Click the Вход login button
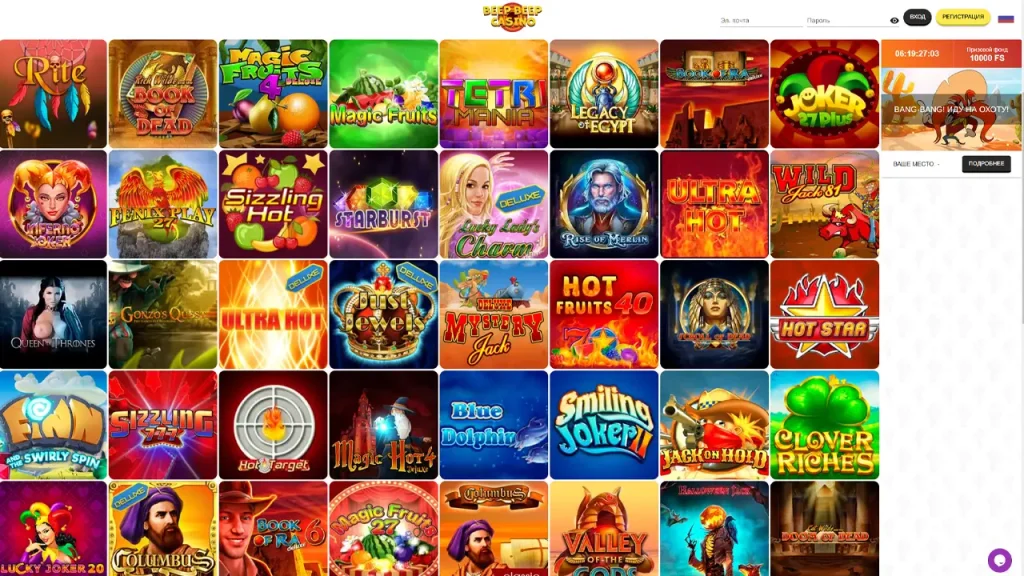The height and width of the screenshot is (576, 1024). 917,17
